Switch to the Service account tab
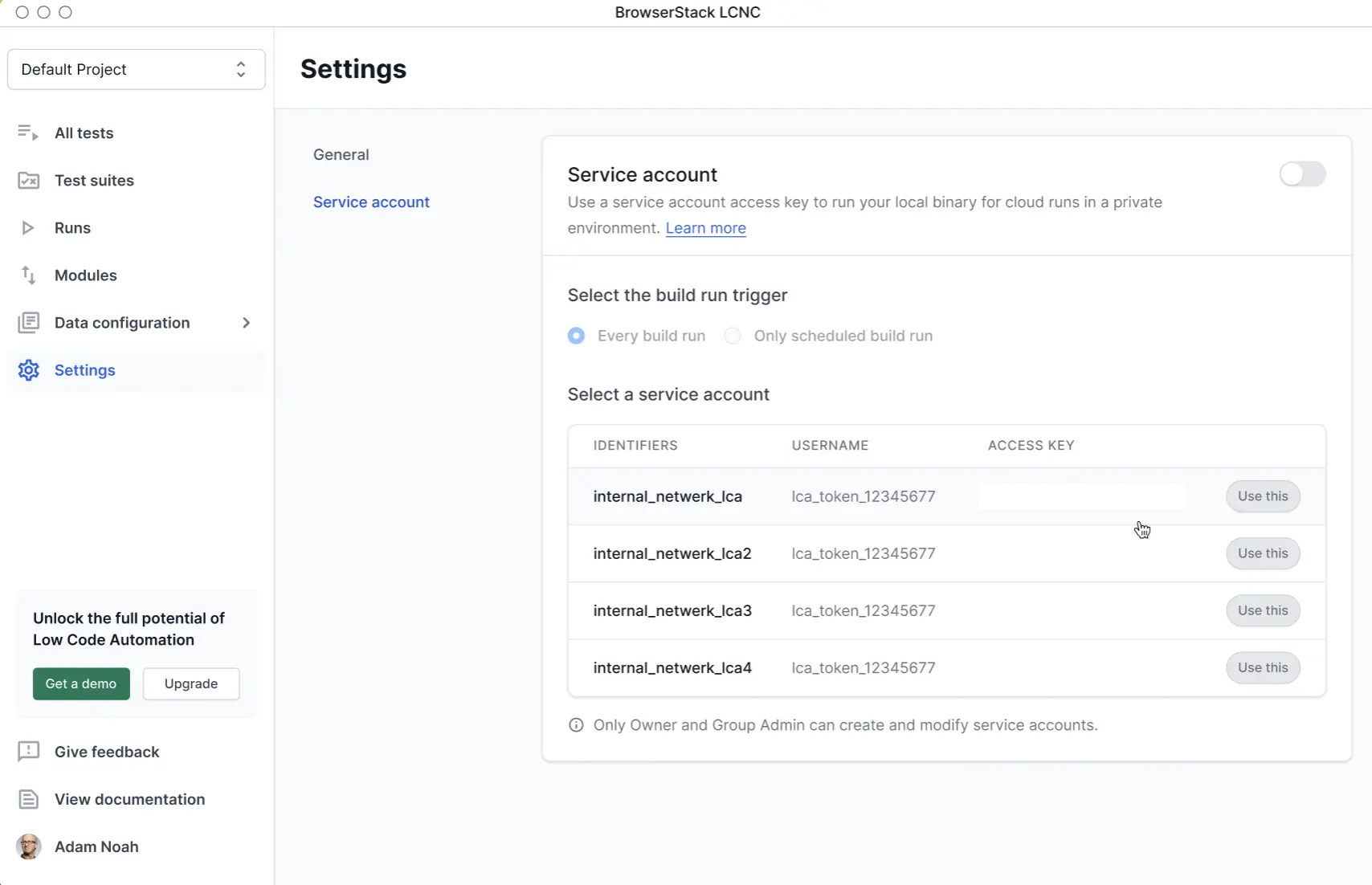The image size is (1372, 885). [371, 202]
